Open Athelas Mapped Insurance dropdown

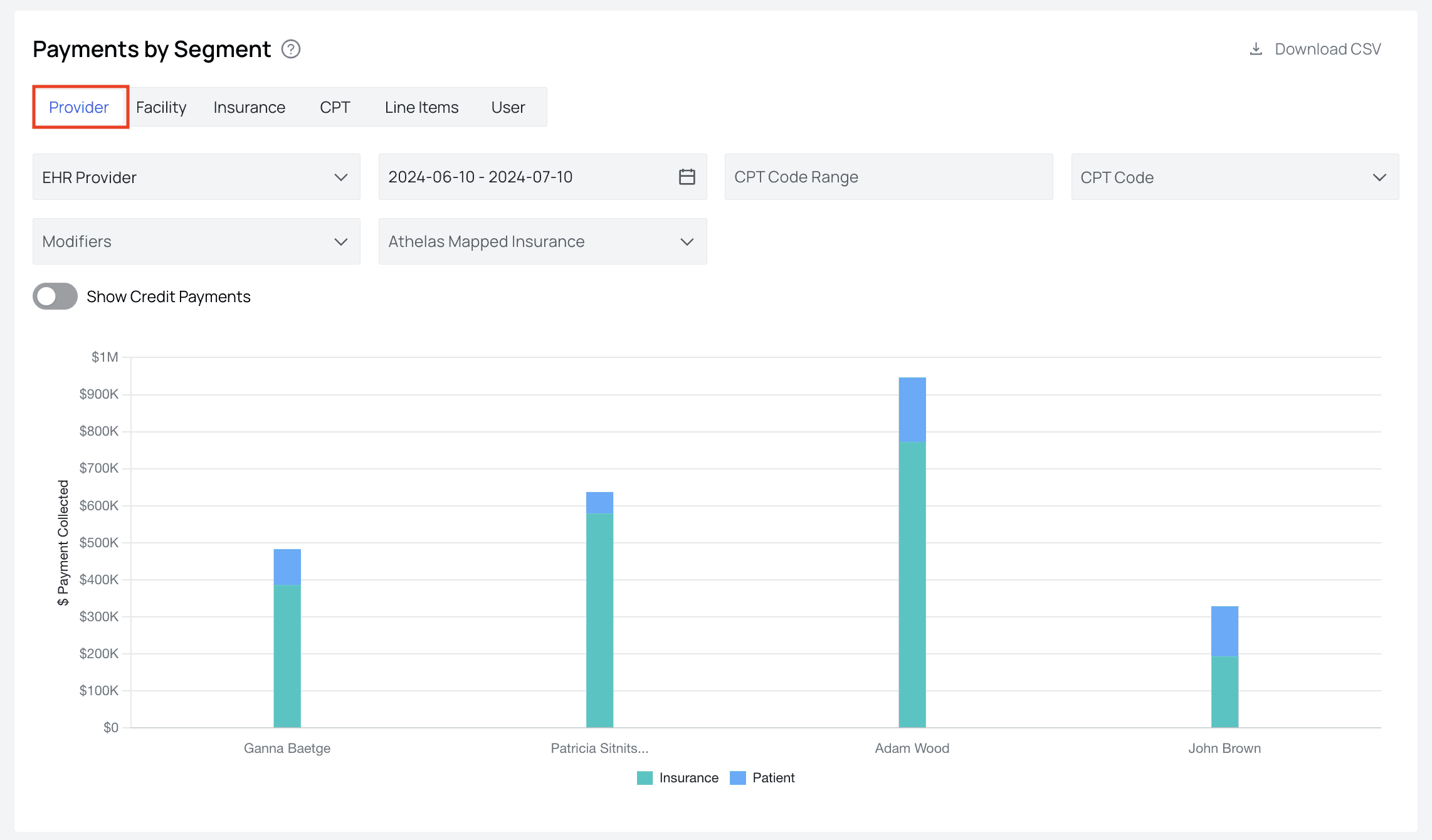coord(542,241)
